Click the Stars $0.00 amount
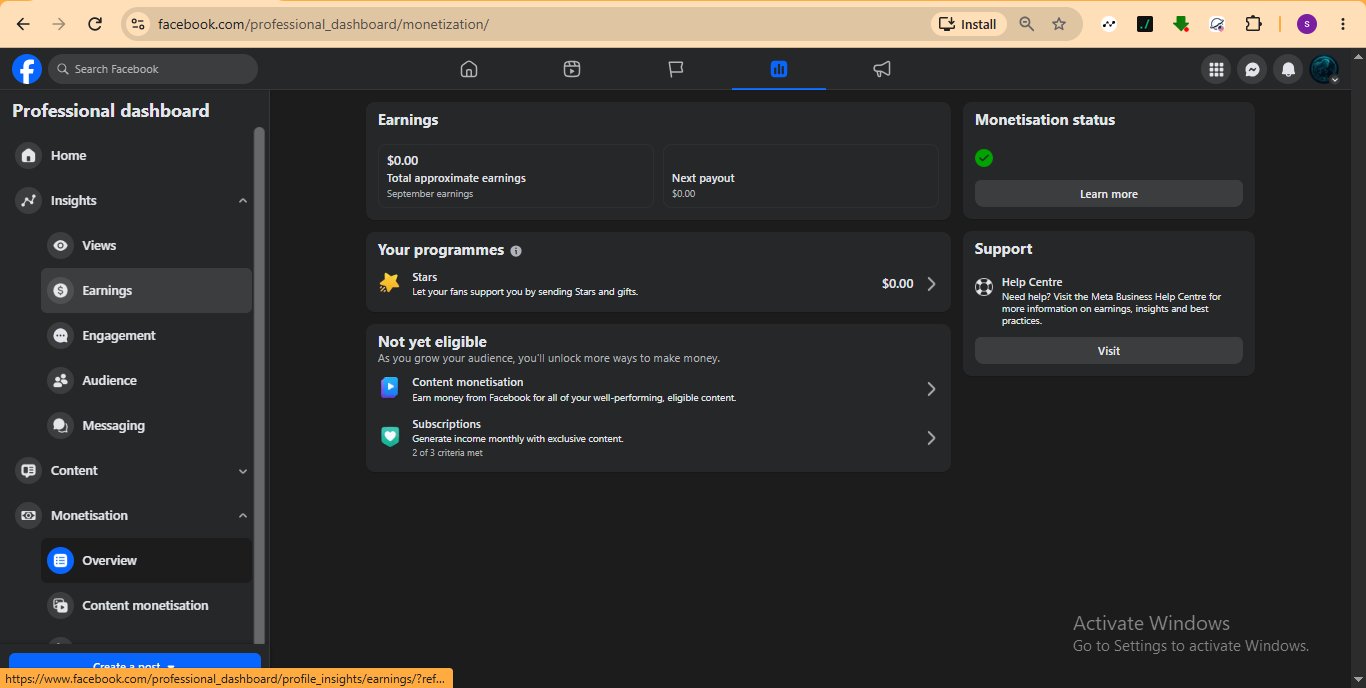 (898, 284)
